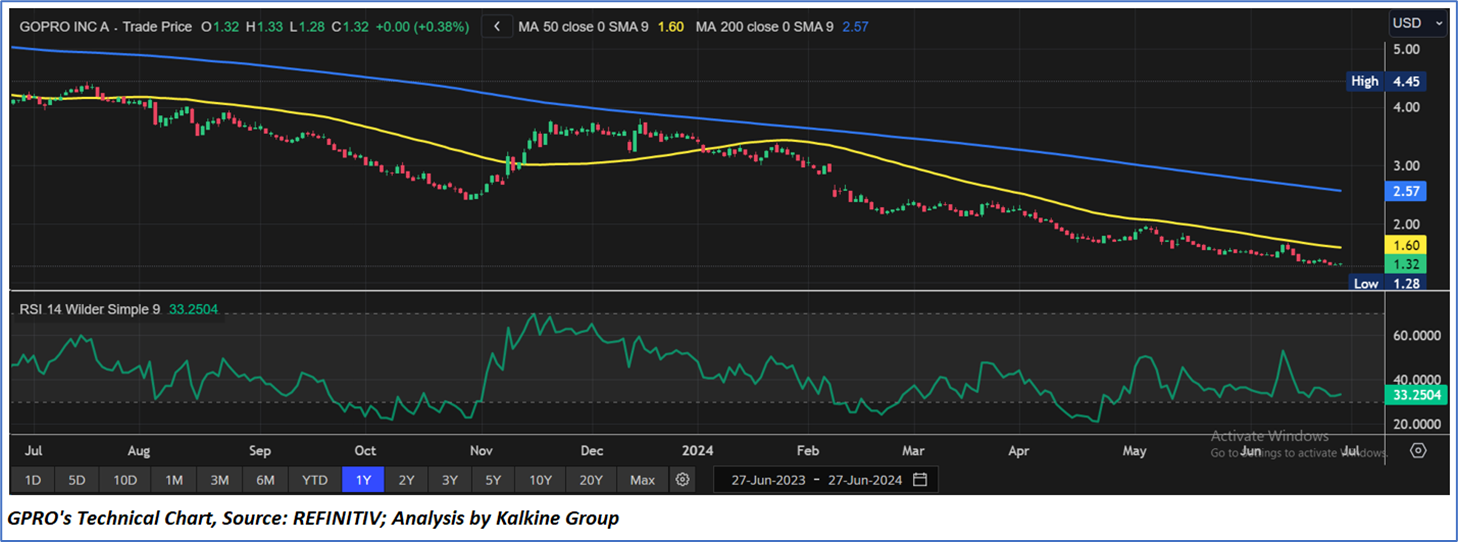The height and width of the screenshot is (542, 1458).
Task: Open chart axis settings icon at bottom right
Action: (x=1417, y=450)
